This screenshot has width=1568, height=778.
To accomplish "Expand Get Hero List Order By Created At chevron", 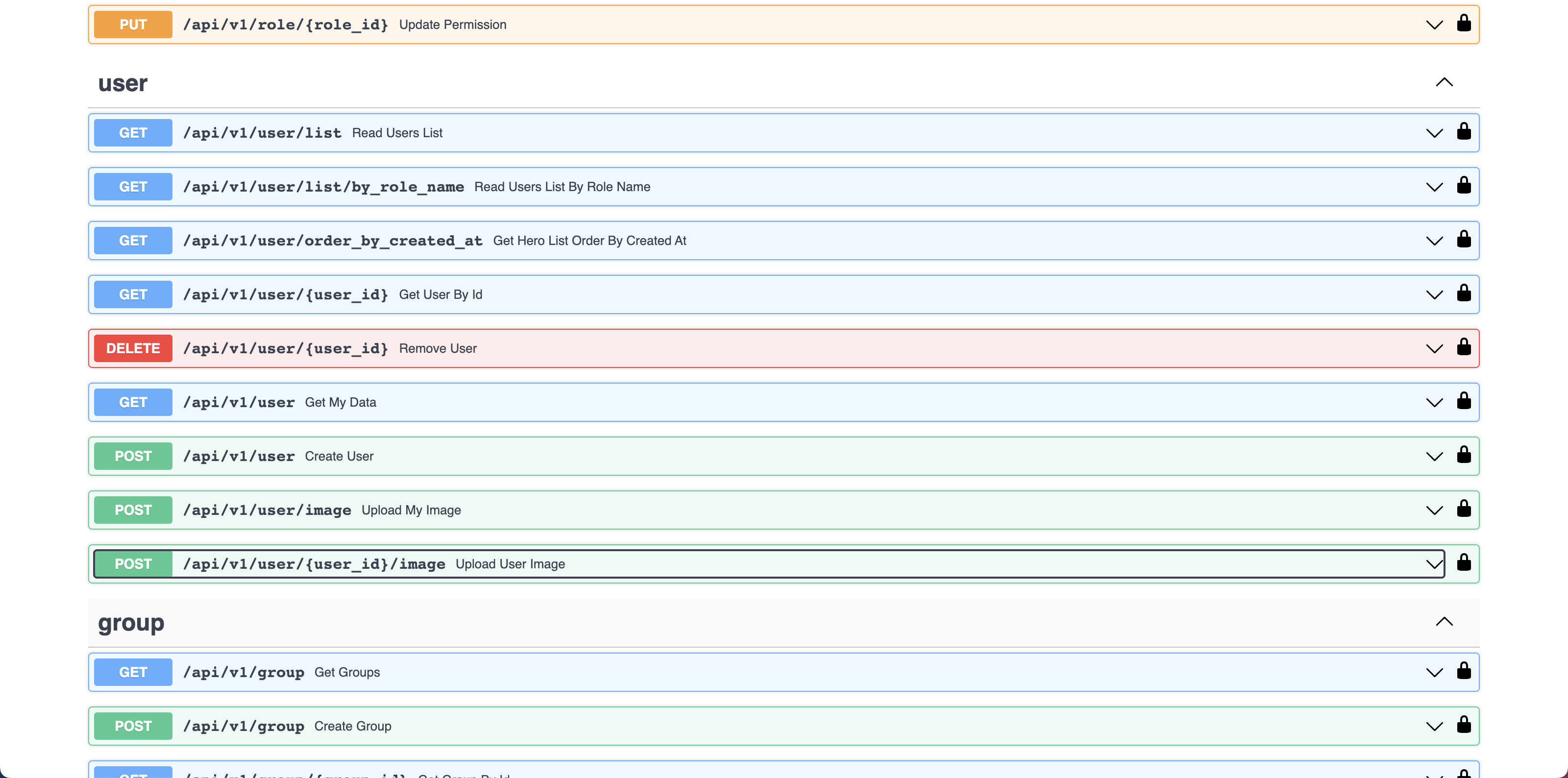I will point(1434,241).
